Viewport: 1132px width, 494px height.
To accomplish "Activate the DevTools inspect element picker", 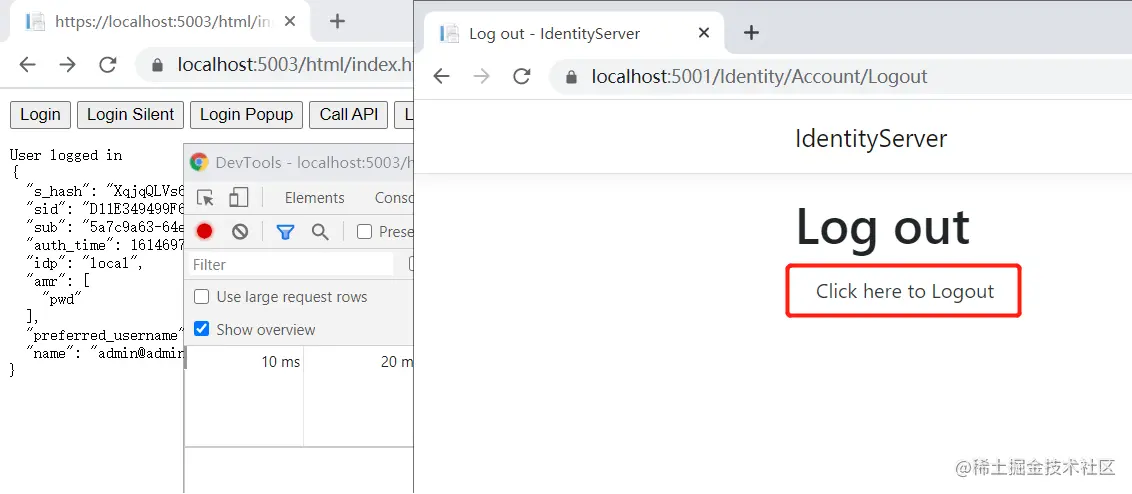I will 206,198.
